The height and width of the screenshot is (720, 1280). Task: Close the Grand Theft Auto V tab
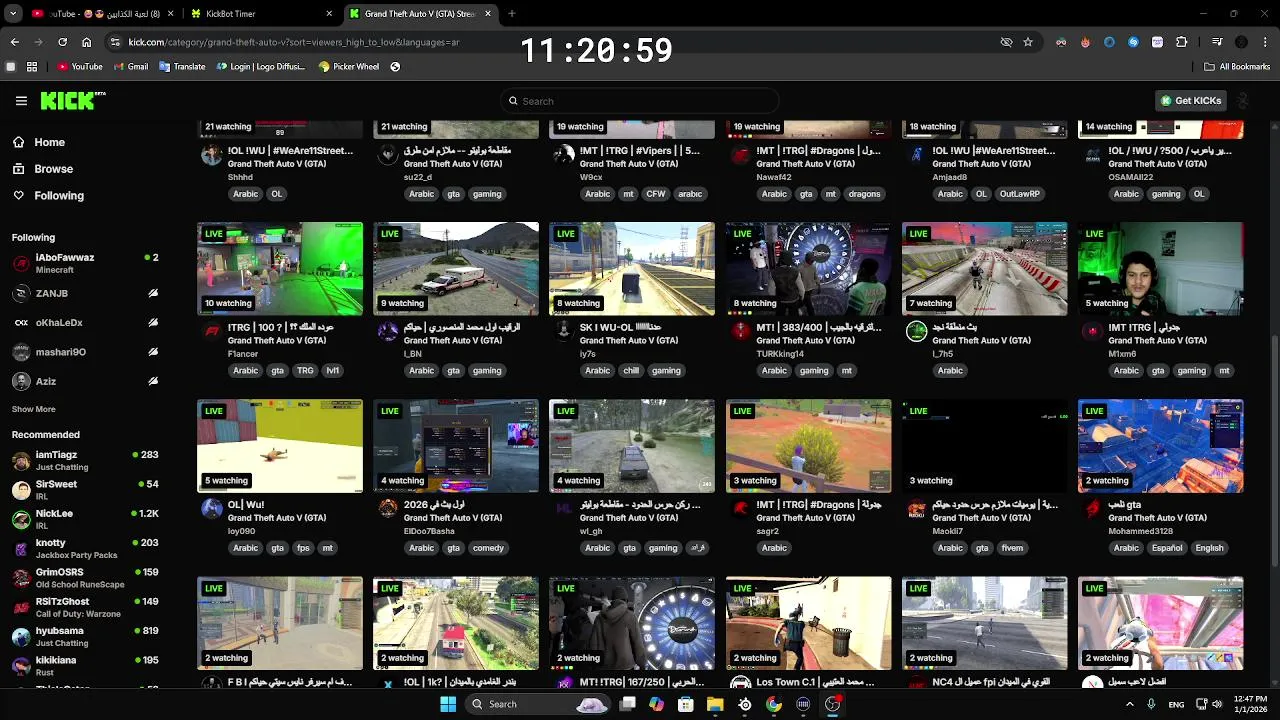coord(488,14)
